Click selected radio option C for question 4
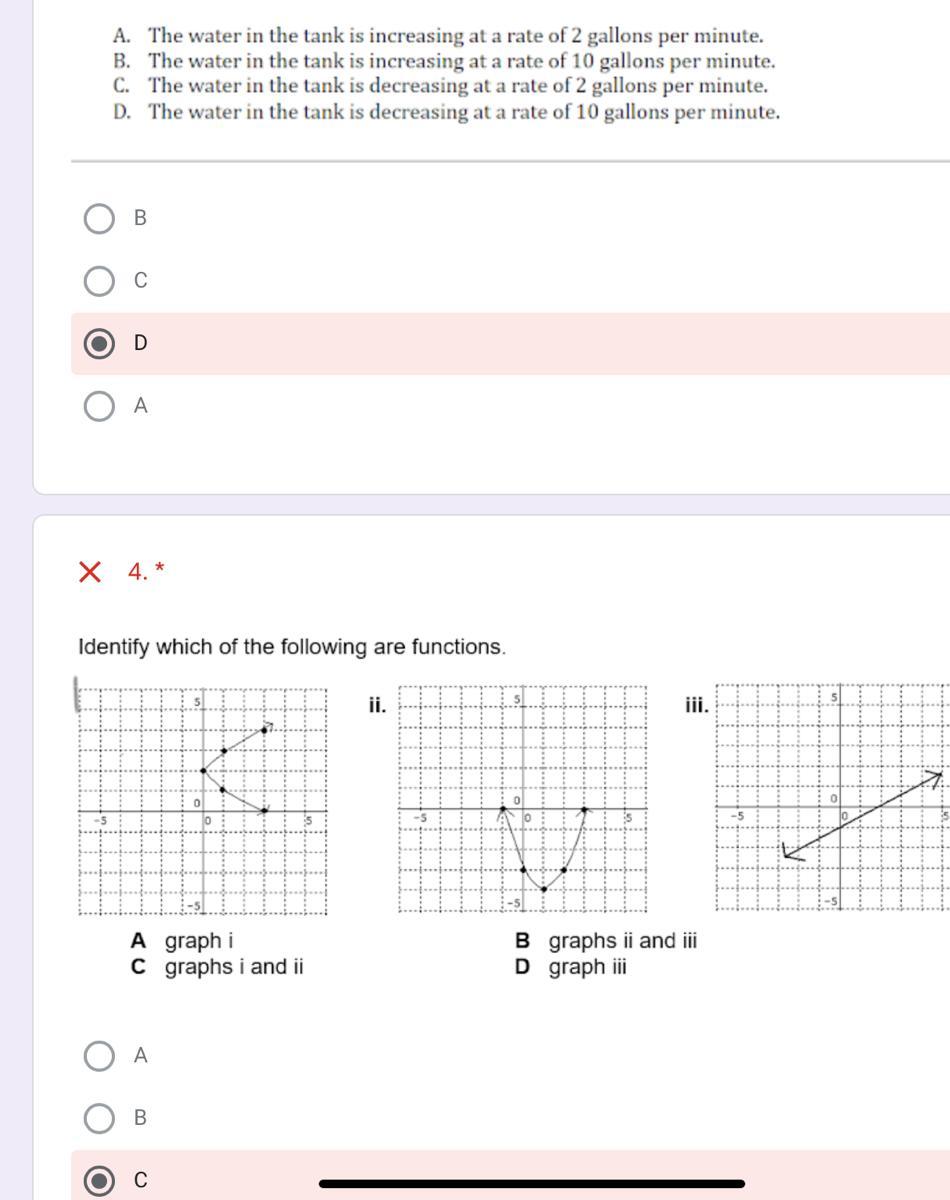The width and height of the screenshot is (950, 1200). coord(99,1181)
